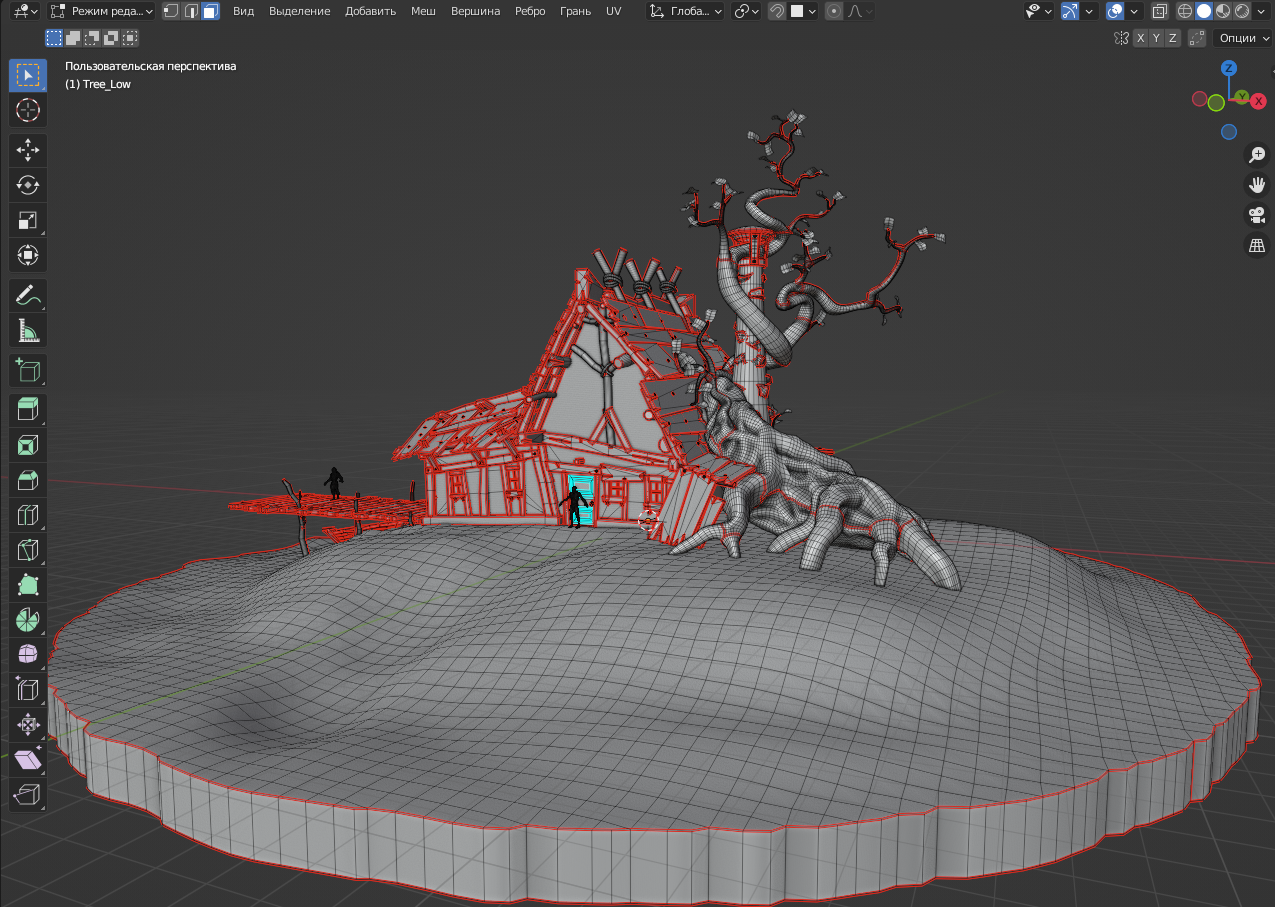Image resolution: width=1275 pixels, height=907 pixels.
Task: Open the Режим редактирования mode dropdown
Action: click(x=101, y=11)
